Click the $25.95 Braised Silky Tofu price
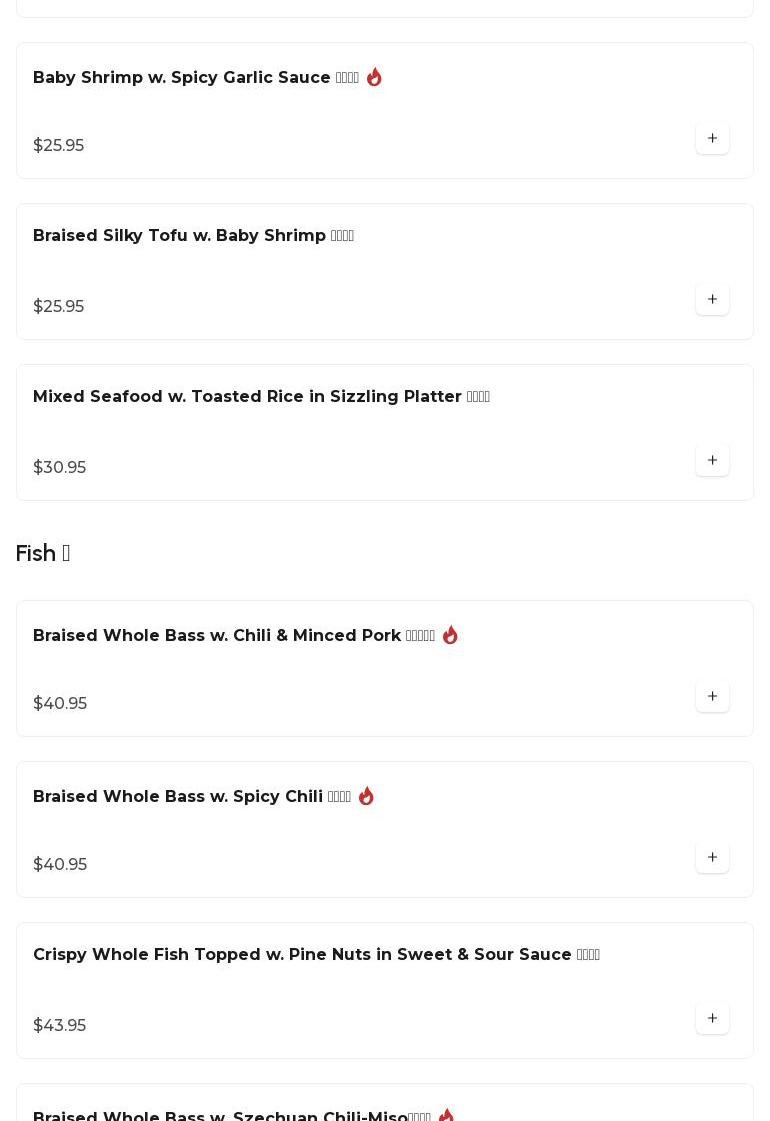Image resolution: width=770 pixels, height=1121 pixels. tap(58, 306)
